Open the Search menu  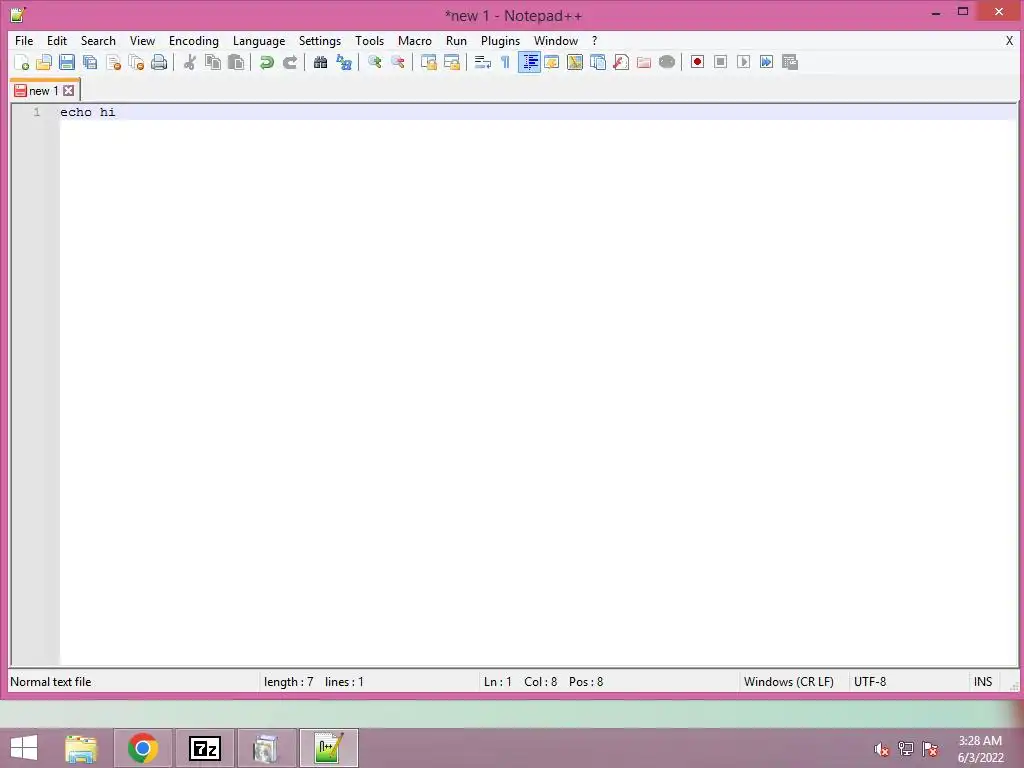[98, 40]
